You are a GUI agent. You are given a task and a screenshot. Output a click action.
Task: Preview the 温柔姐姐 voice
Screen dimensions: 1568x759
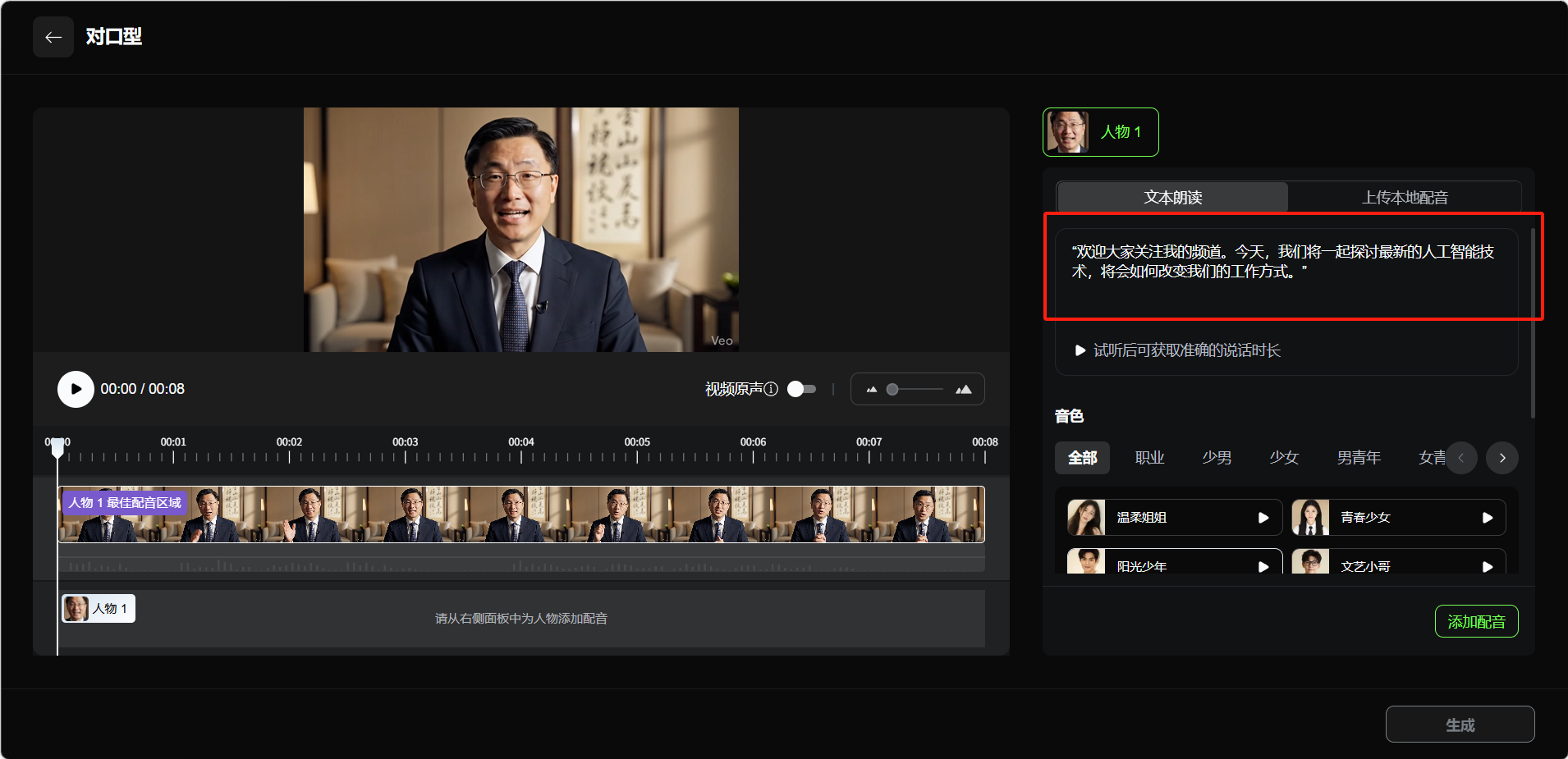pyautogui.click(x=1263, y=518)
